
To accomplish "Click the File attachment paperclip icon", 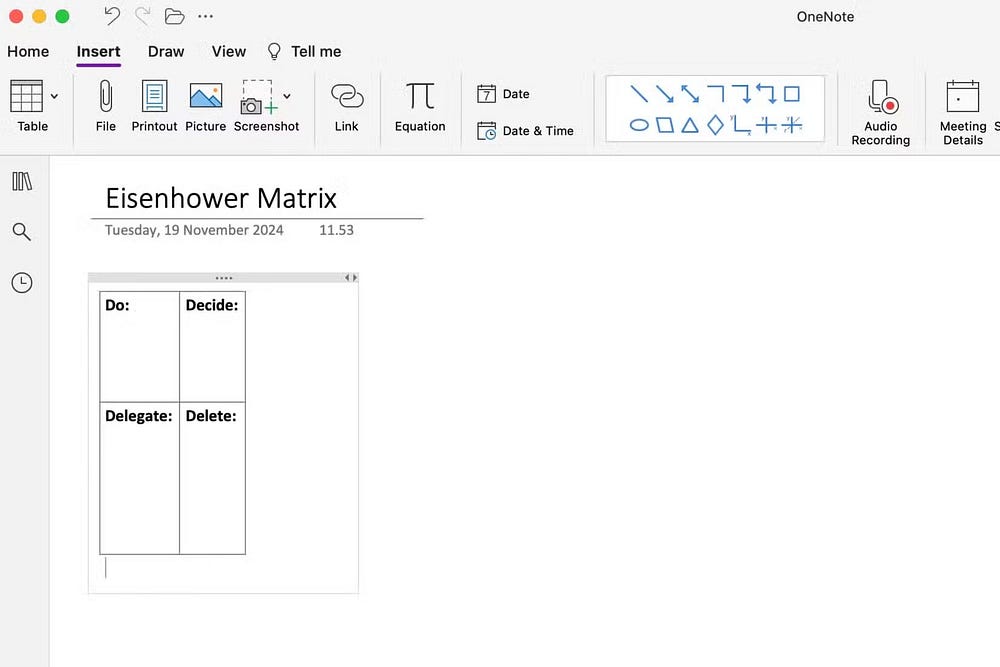I will point(106,97).
